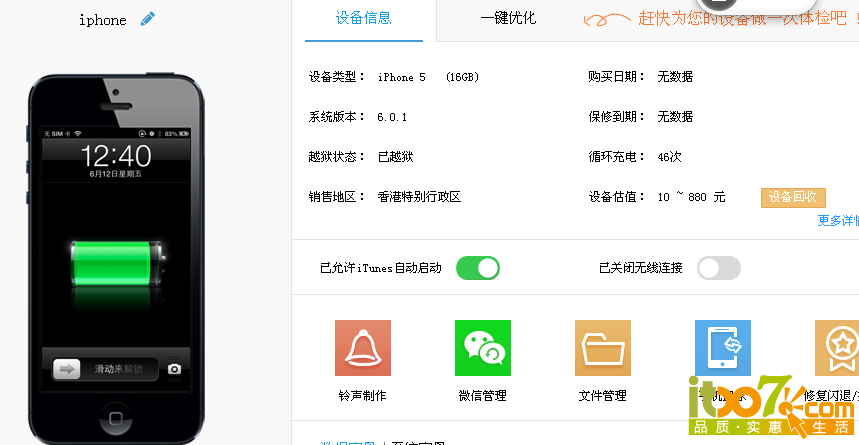Click the iphone device name text

pos(102,20)
